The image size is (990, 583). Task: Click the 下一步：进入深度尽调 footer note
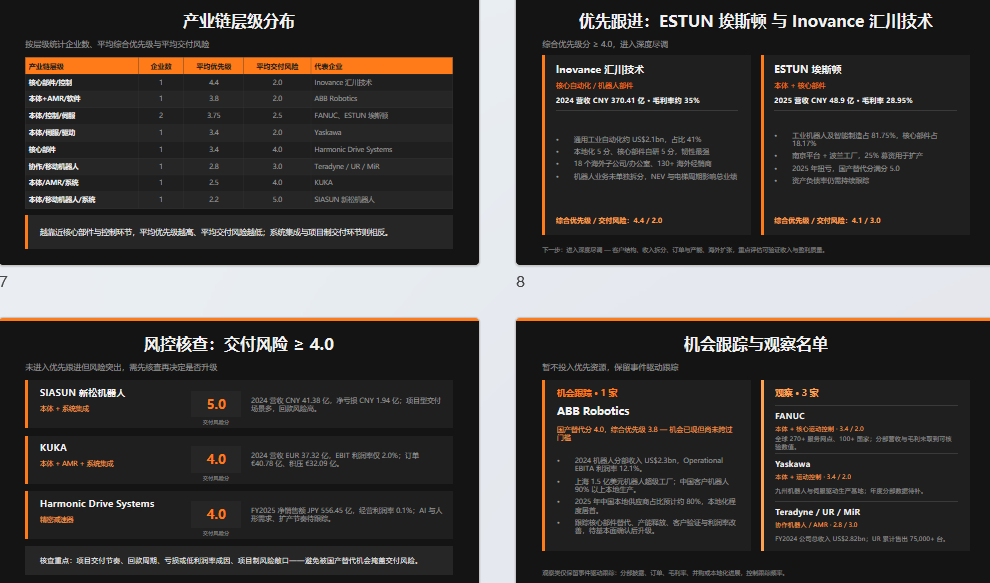coord(683,250)
